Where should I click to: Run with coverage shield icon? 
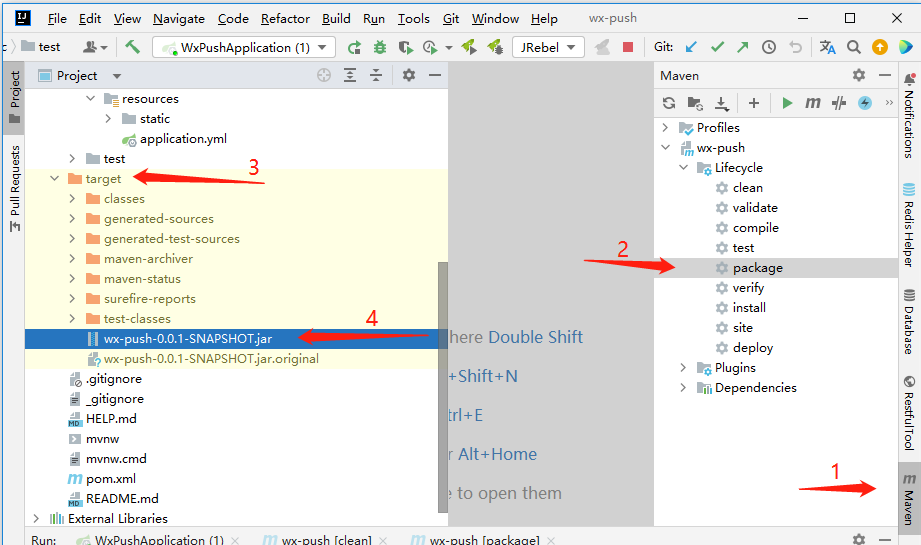pos(405,48)
